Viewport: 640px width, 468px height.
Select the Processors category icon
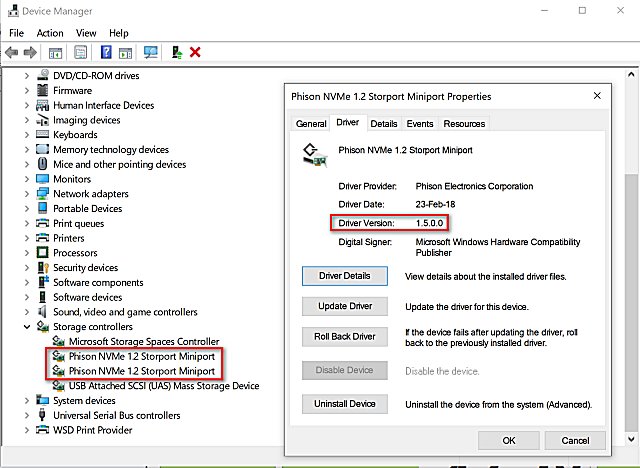pyautogui.click(x=42, y=253)
